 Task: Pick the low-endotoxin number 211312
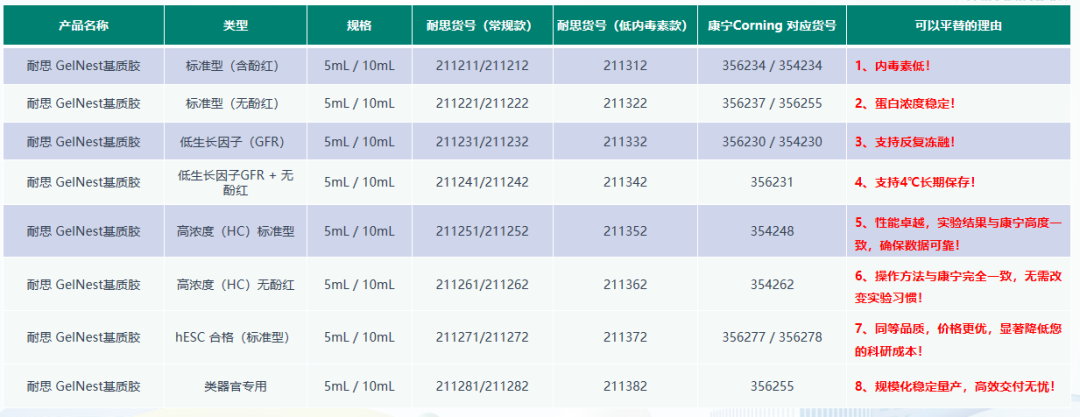(625, 65)
